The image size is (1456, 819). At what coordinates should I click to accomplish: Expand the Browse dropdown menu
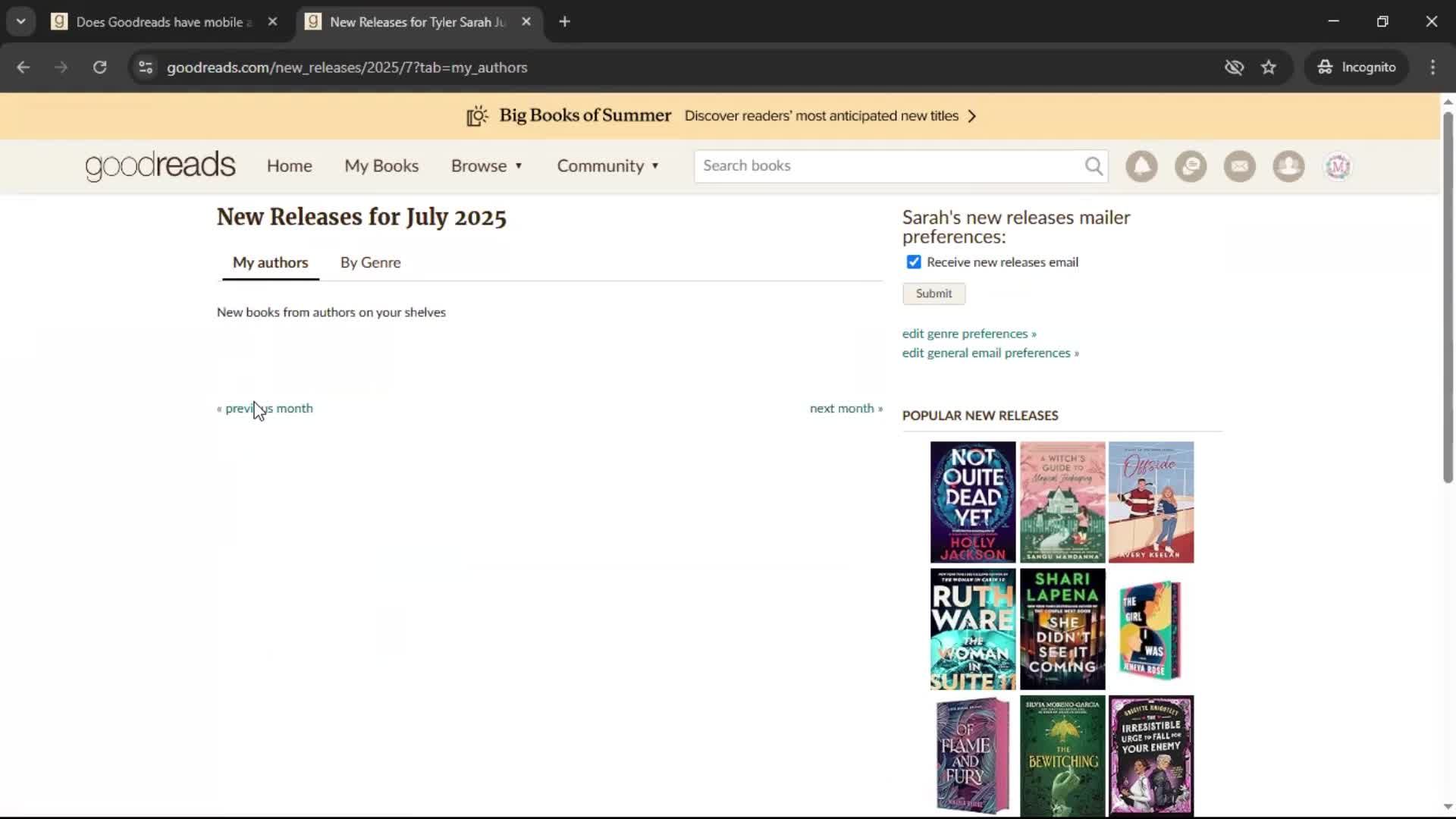coord(487,166)
